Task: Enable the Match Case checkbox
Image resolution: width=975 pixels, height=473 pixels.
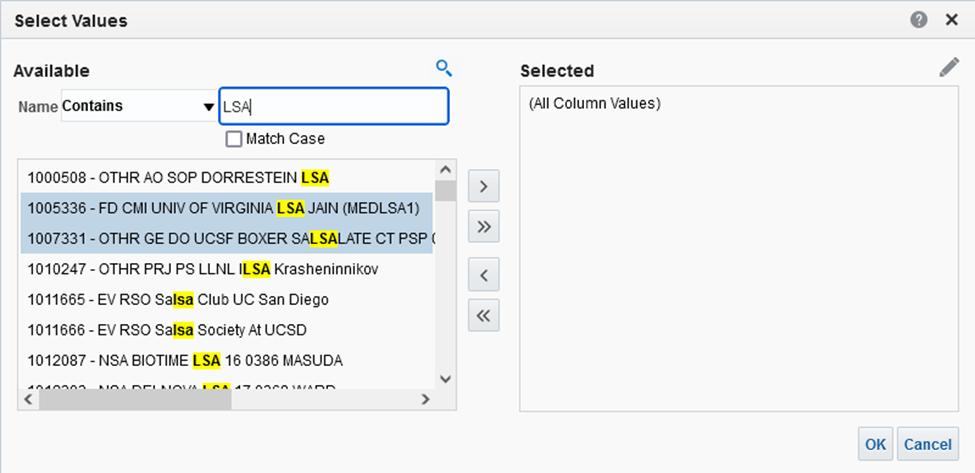Action: pyautogui.click(x=234, y=139)
